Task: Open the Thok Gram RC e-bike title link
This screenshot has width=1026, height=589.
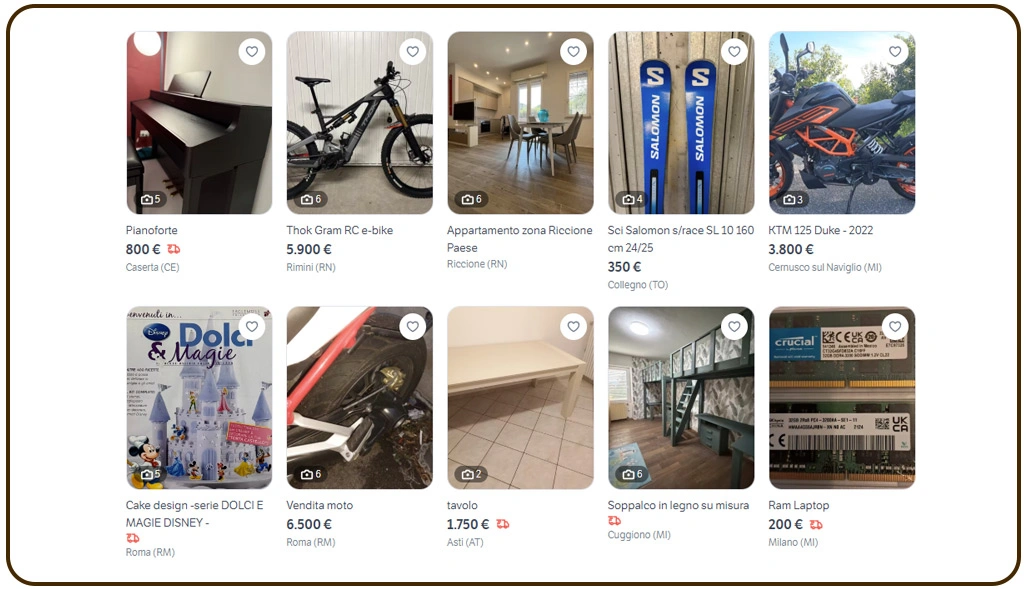Action: [340, 230]
